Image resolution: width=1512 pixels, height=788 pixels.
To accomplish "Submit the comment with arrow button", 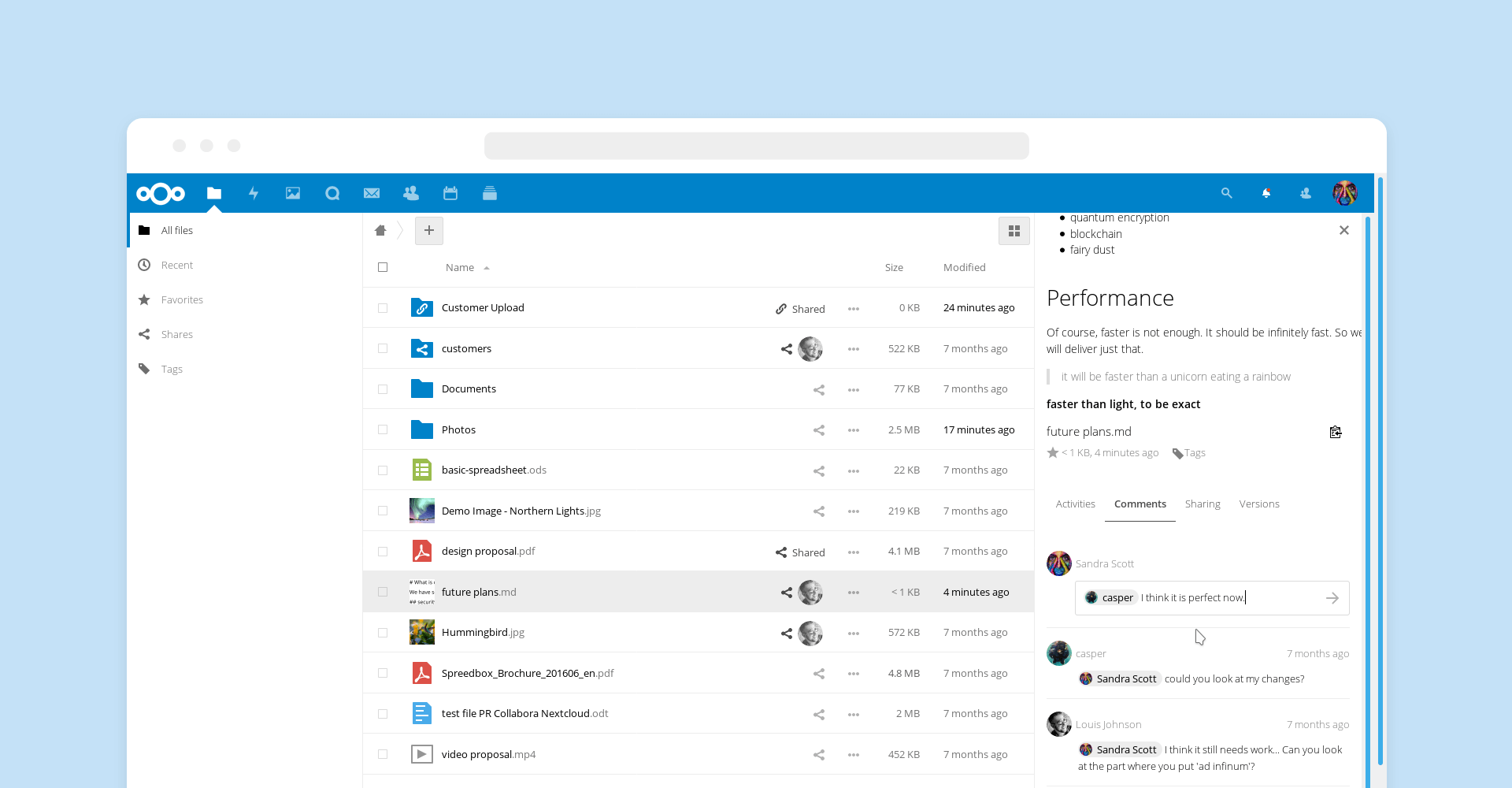I will [1332, 598].
